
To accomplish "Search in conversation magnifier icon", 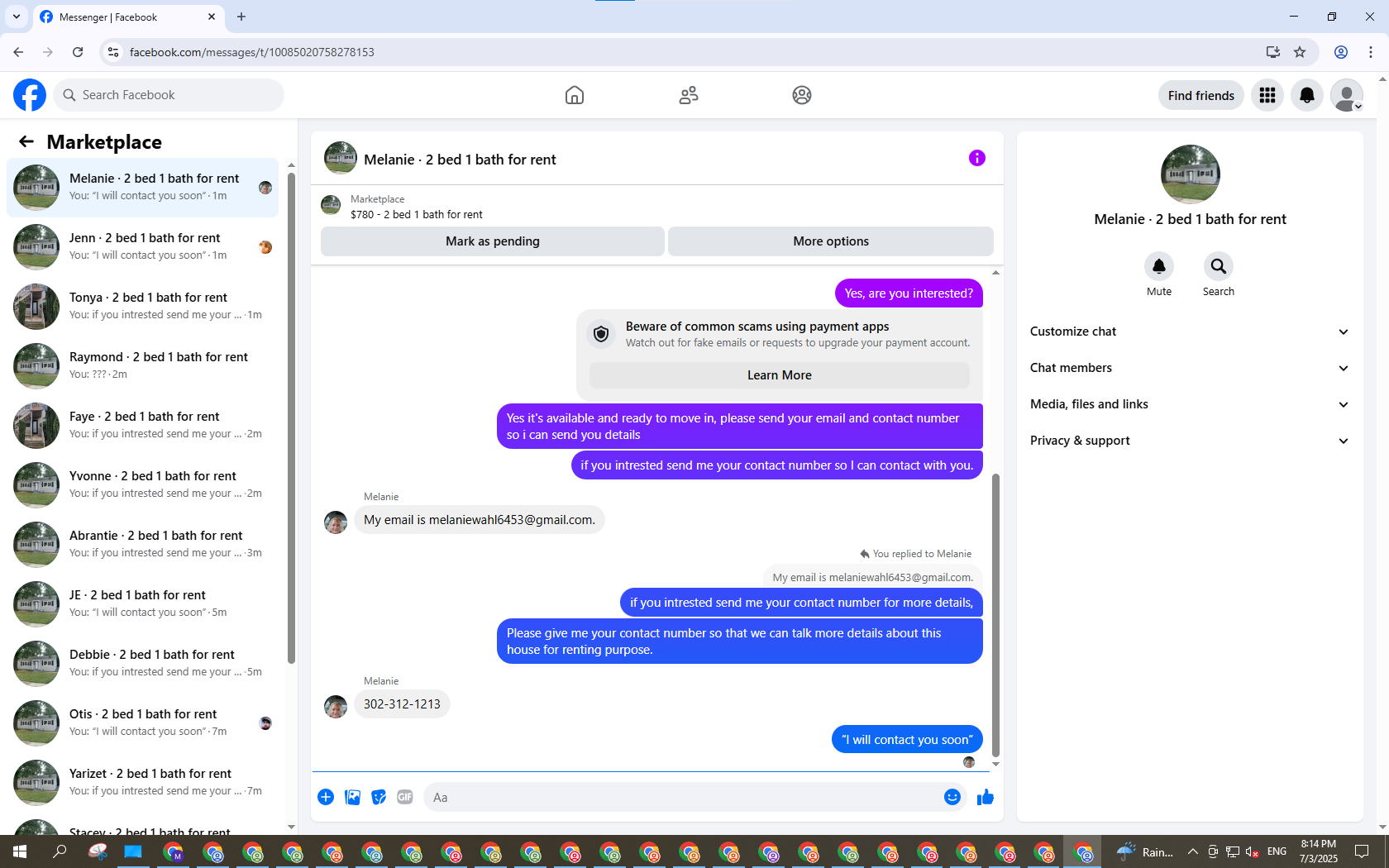I will coord(1219,266).
